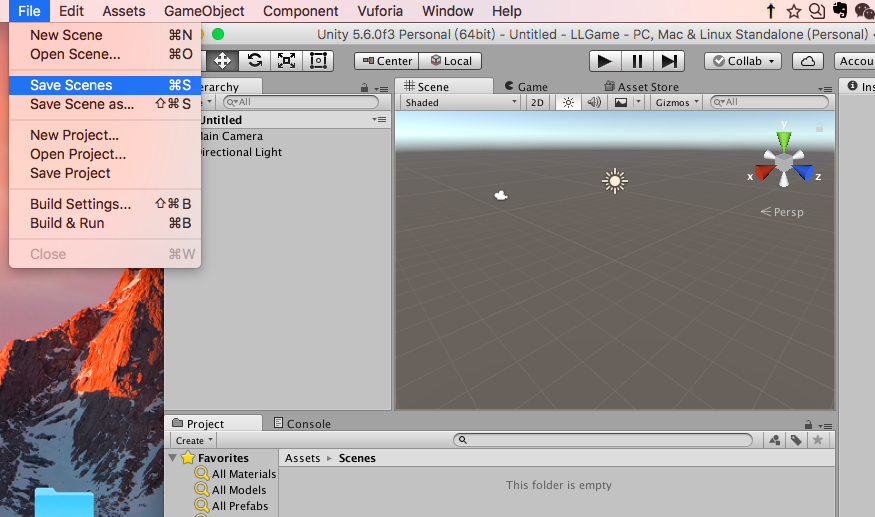Search by Type filter icon
The image size is (875, 517).
775,440
